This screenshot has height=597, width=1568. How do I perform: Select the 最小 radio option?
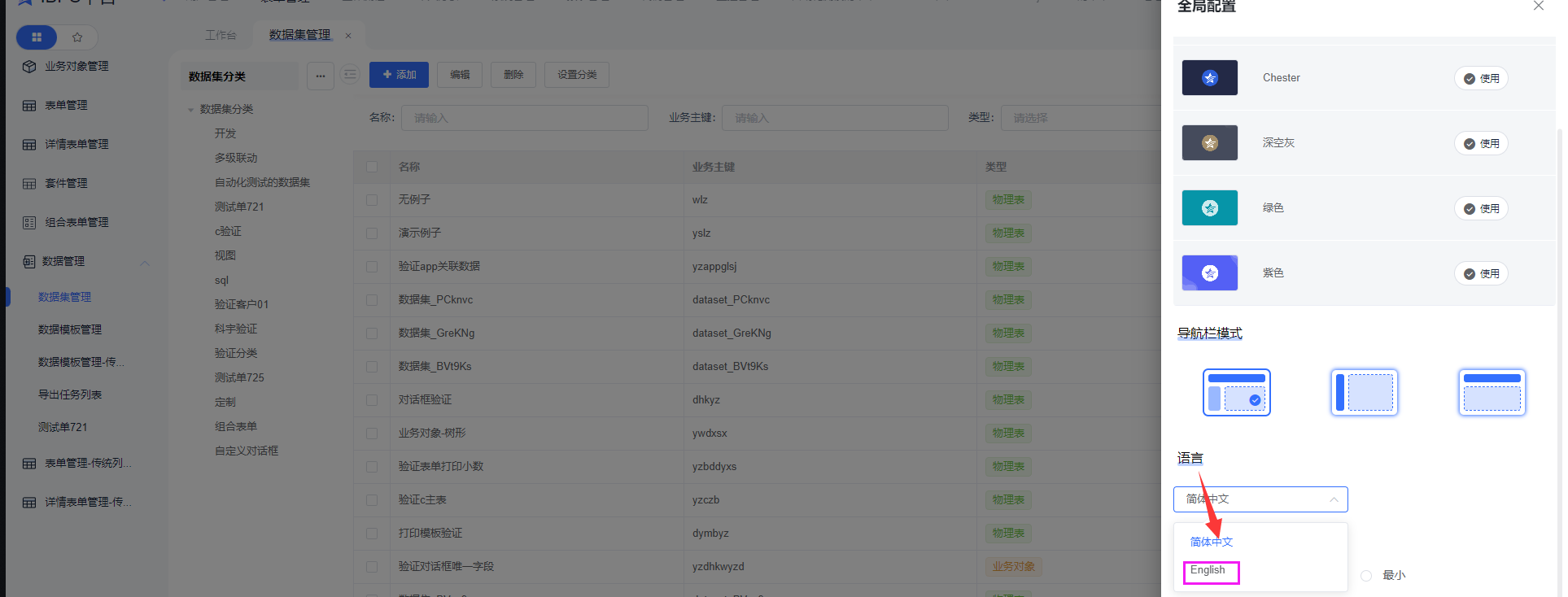click(x=1366, y=576)
